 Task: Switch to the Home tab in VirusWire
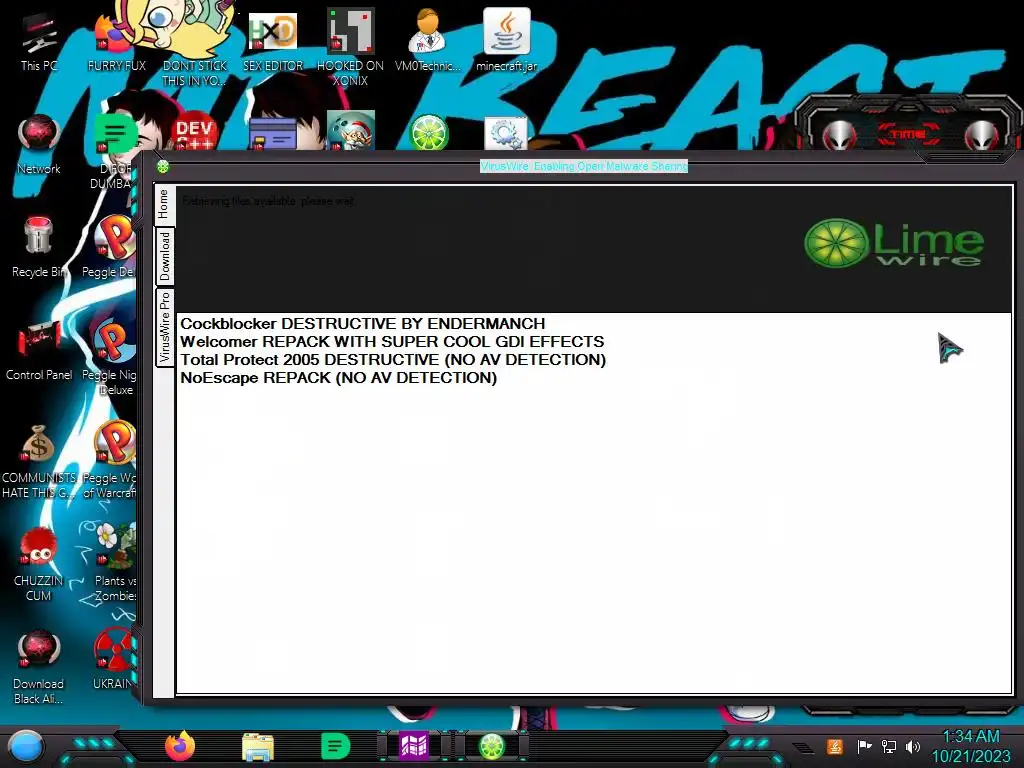(164, 204)
